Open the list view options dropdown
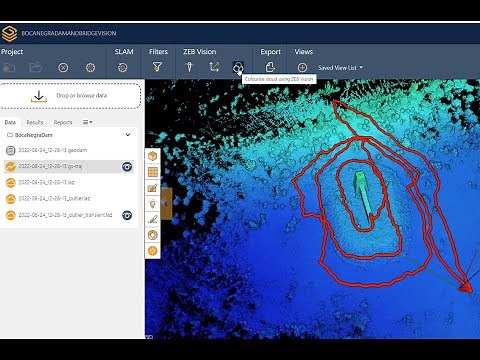480x360 pixels. [x=87, y=122]
